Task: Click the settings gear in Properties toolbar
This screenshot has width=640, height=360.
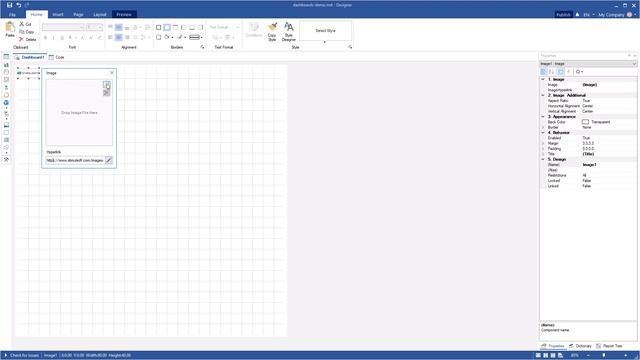Action: [x=578, y=72]
